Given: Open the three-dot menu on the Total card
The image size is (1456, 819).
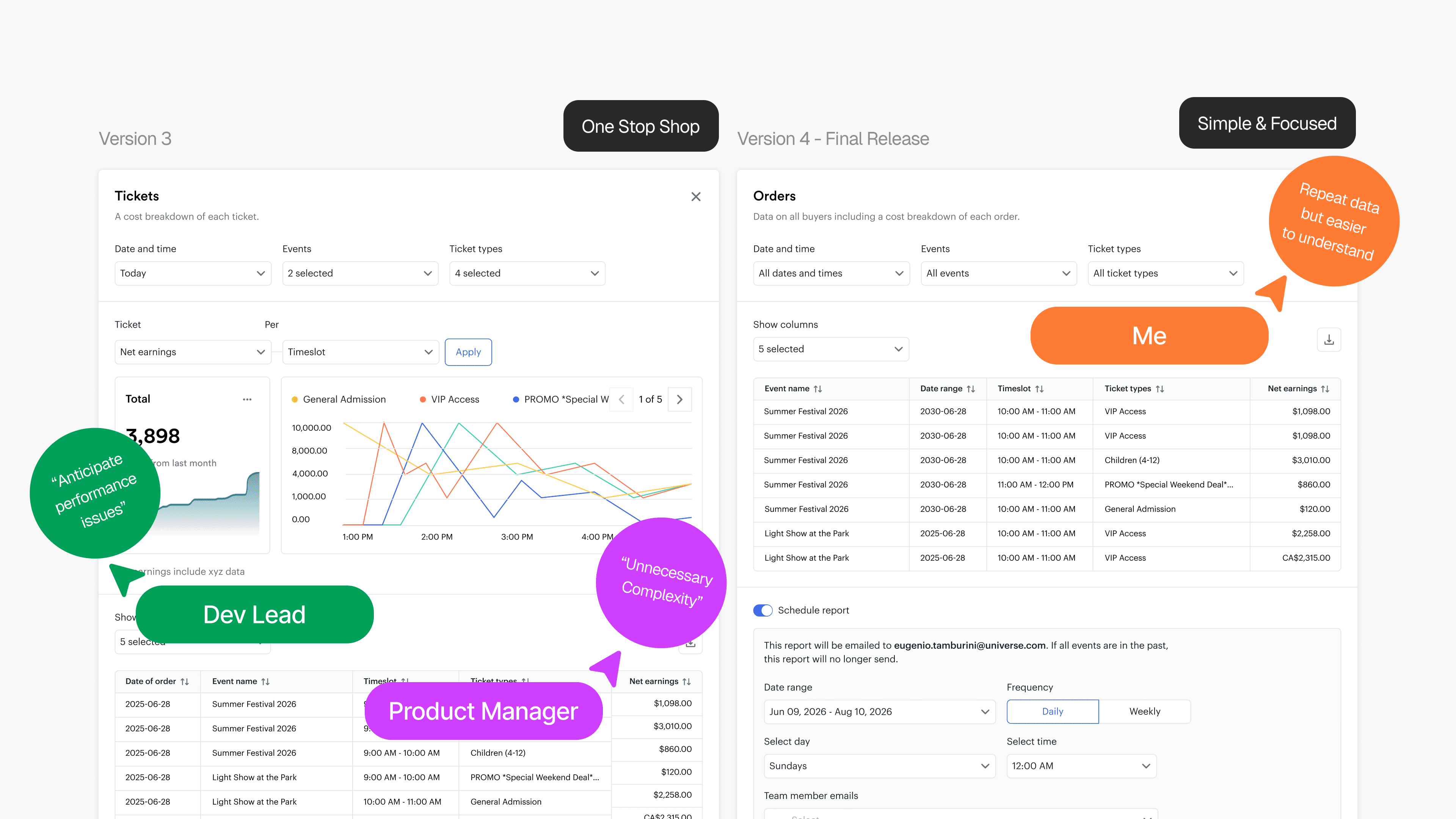Looking at the screenshot, I should [x=247, y=399].
